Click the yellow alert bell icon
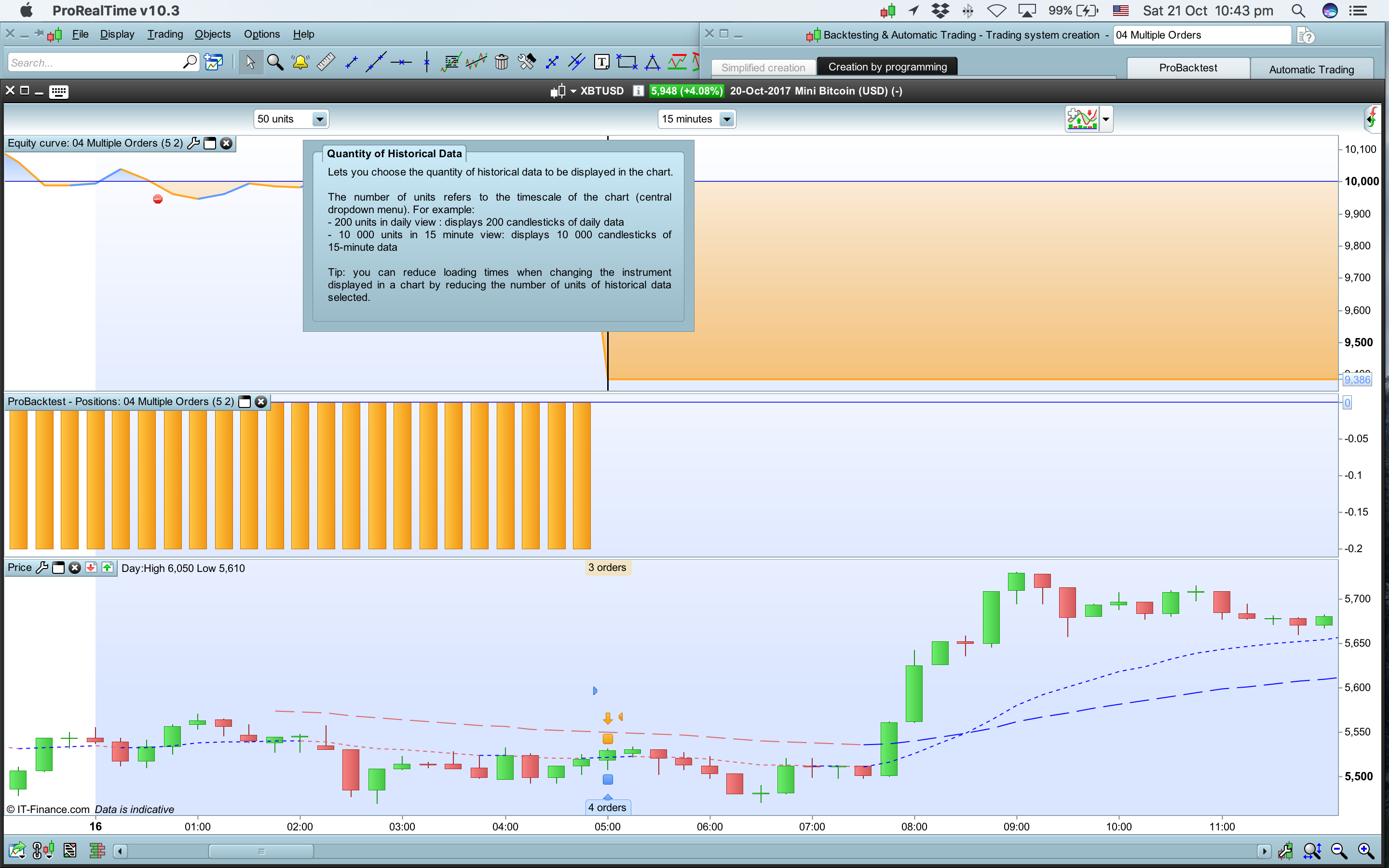 (x=300, y=62)
